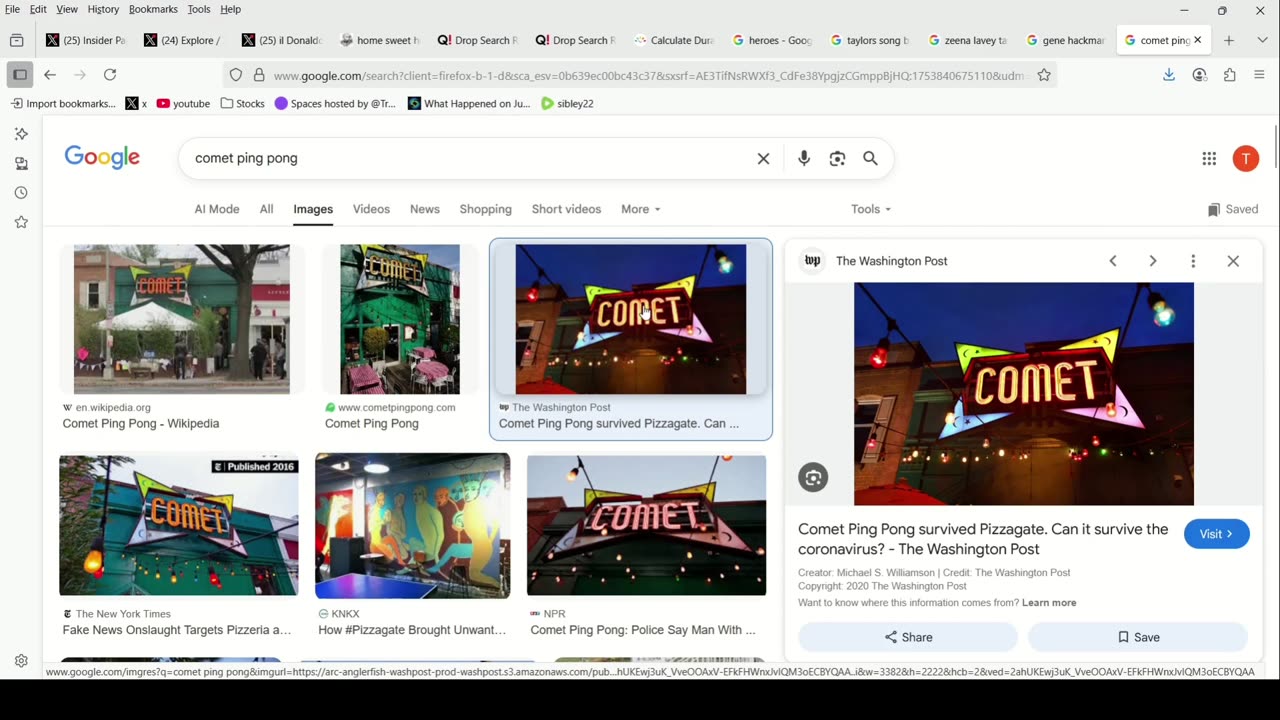Open the NPR Comet image result
The height and width of the screenshot is (720, 1280).
pos(647,526)
